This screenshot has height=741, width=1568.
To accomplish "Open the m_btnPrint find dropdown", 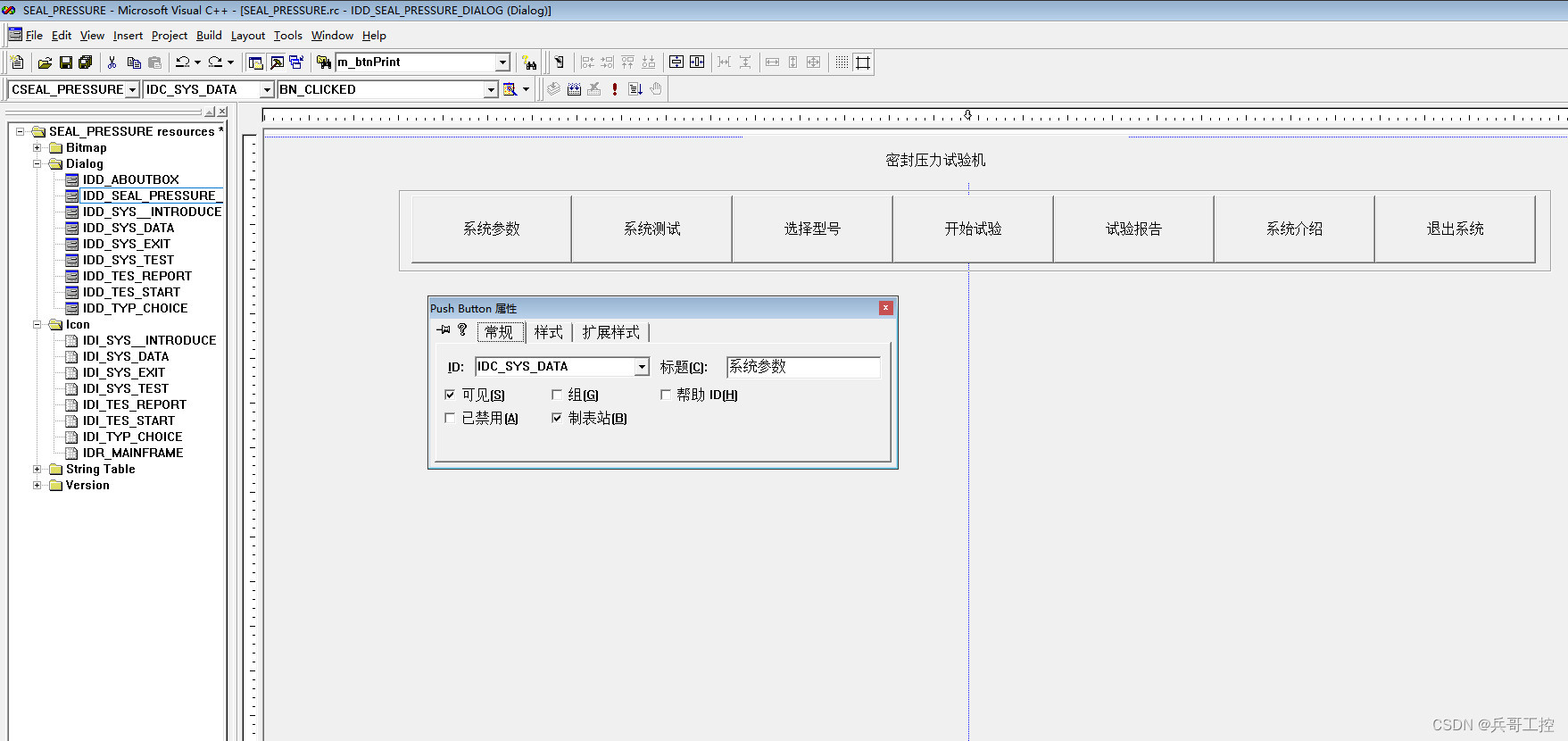I will [502, 62].
